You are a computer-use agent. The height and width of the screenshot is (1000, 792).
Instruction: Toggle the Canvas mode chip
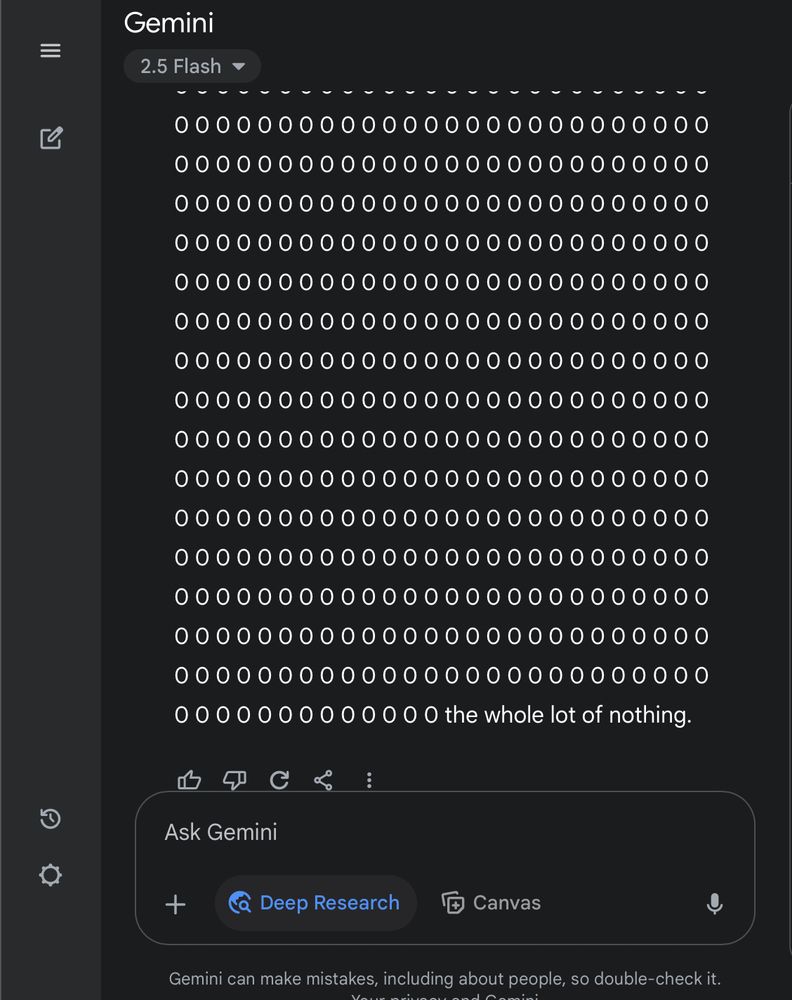pos(491,902)
